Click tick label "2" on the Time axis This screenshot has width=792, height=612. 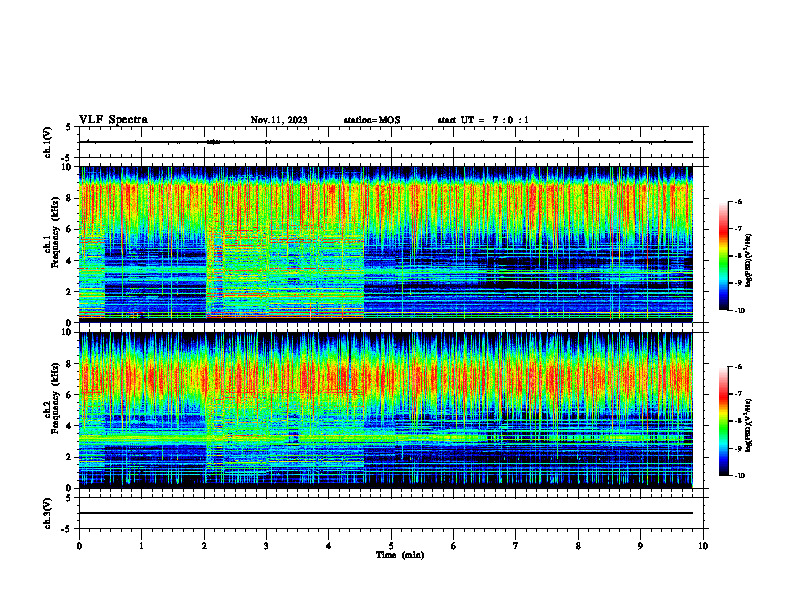pos(204,546)
